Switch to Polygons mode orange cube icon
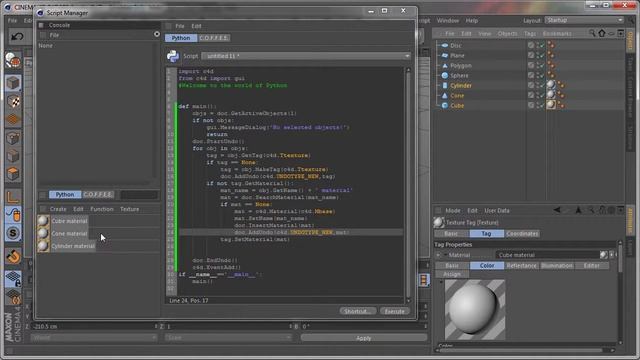Screen dimensions: 640x360 coord(13,174)
